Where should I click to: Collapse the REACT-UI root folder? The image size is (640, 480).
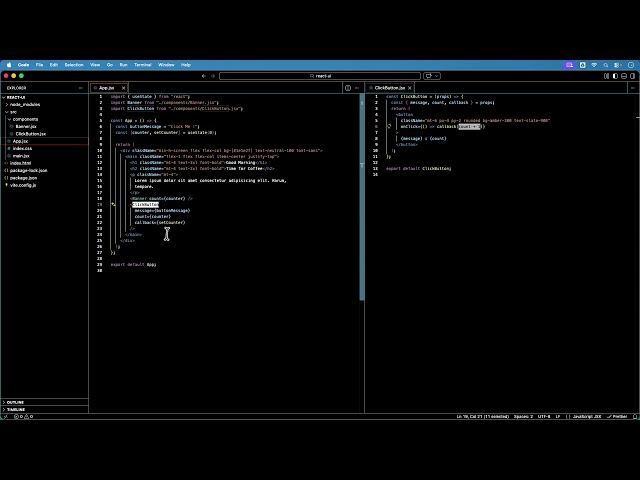tap(44, 97)
